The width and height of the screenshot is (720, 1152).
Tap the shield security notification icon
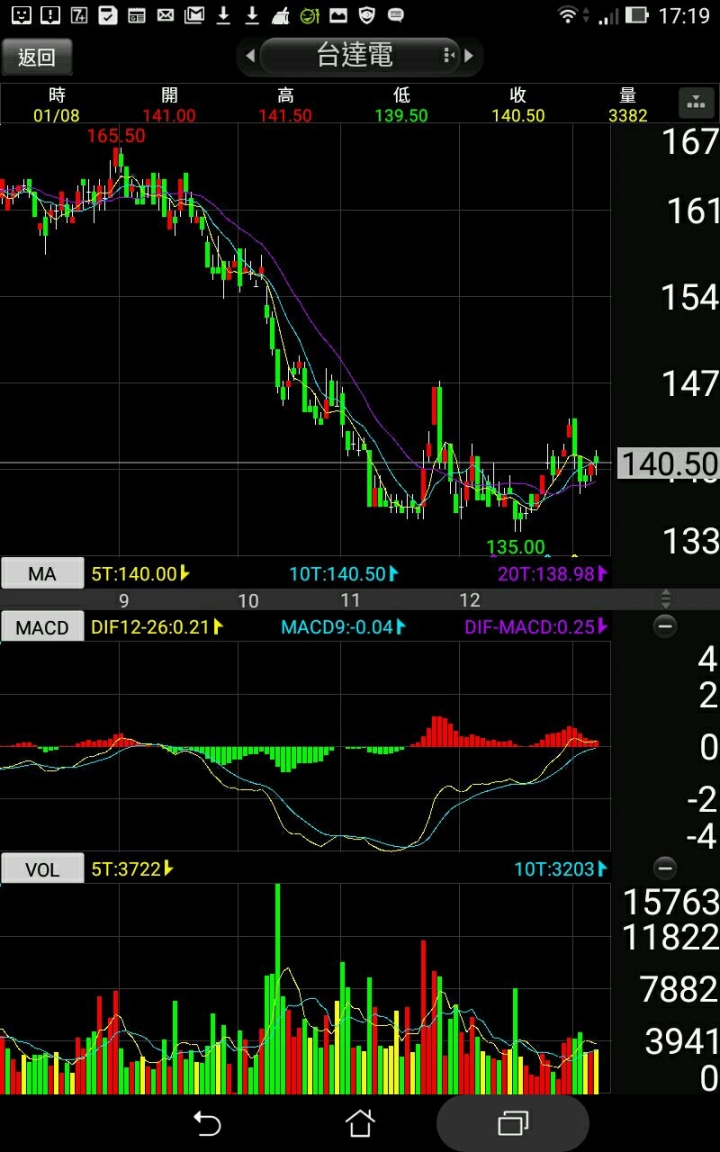(367, 15)
